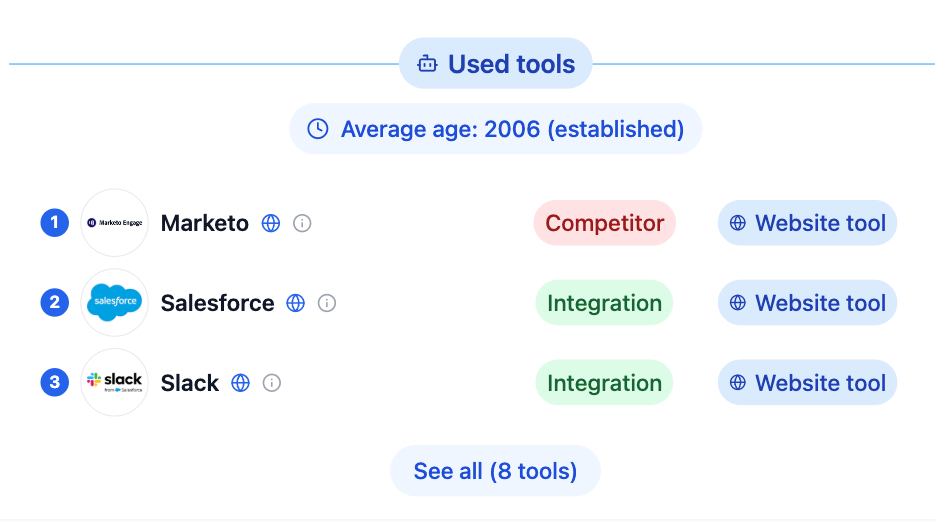Click the Competitor tag on Marketo
Viewport: 935px width, 526px height.
point(605,223)
